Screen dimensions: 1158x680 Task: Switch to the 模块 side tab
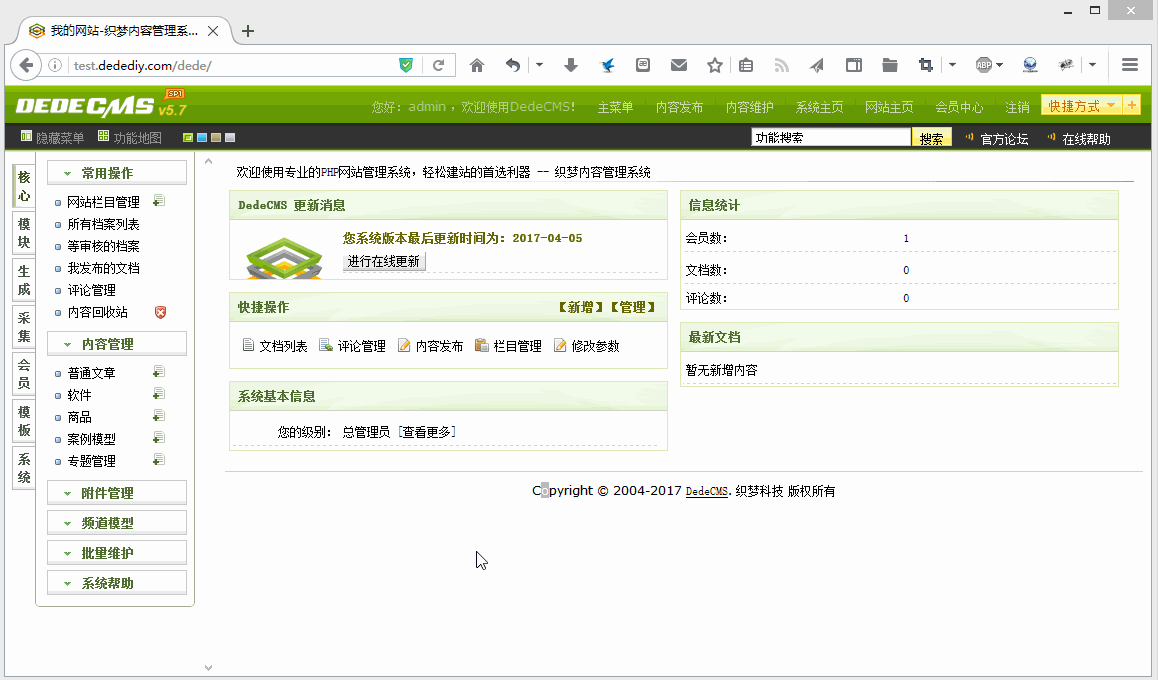[x=24, y=234]
